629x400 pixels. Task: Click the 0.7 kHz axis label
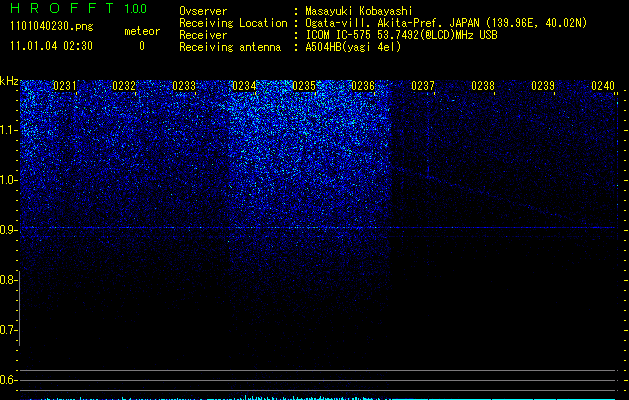tap(8, 330)
